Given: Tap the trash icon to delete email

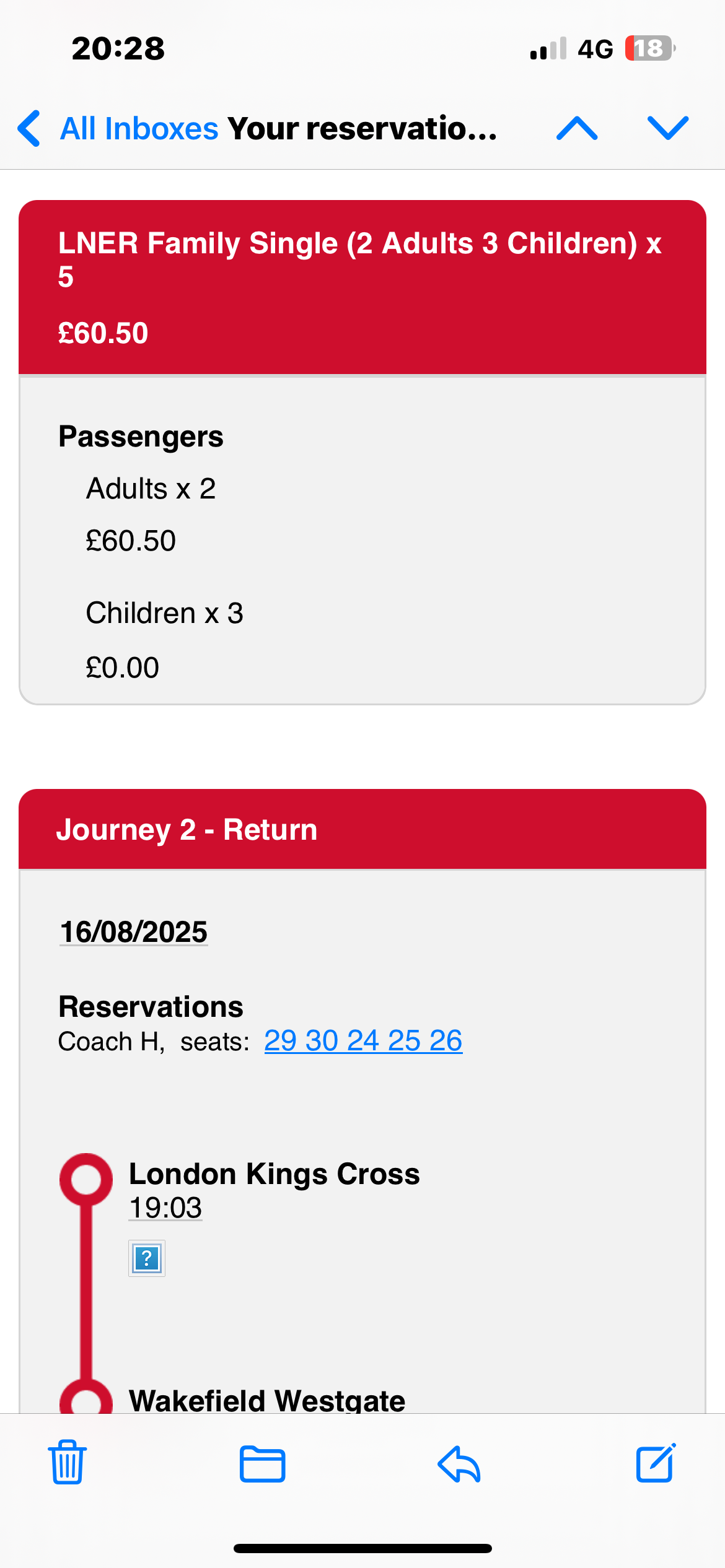Looking at the screenshot, I should click(x=68, y=1463).
